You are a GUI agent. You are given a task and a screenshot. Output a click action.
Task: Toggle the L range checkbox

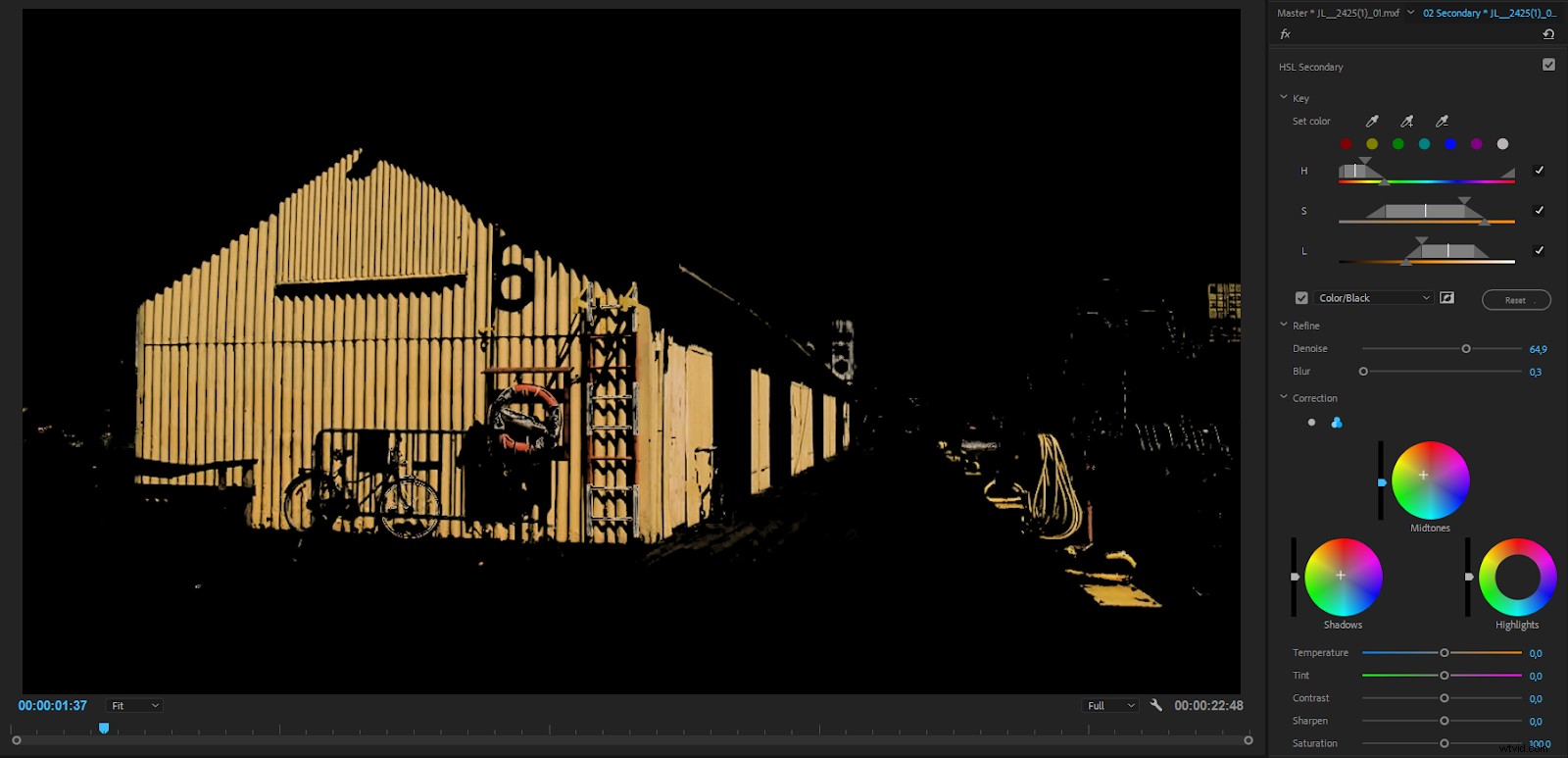(x=1539, y=251)
